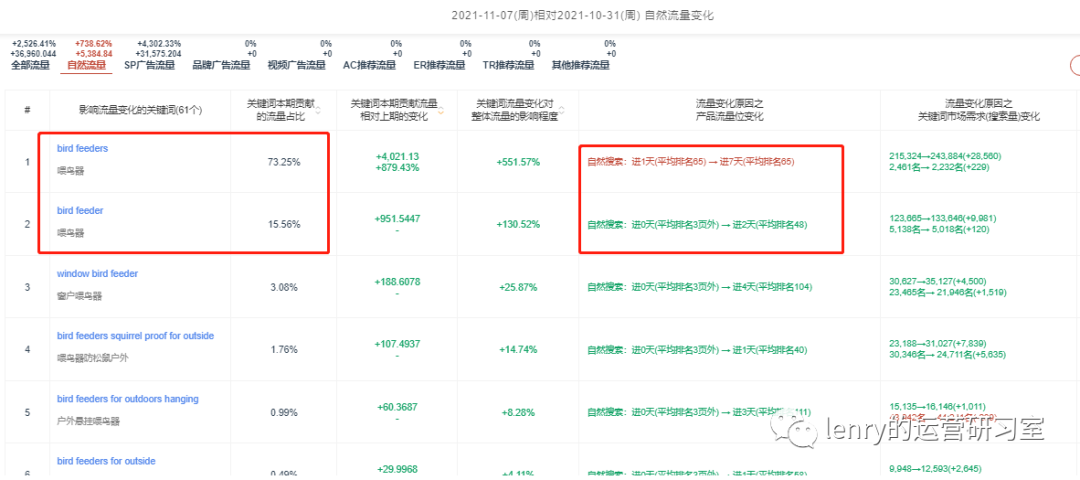
Task: Click the 流量变化原因之产品流量位变化 column header
Action: [x=729, y=110]
